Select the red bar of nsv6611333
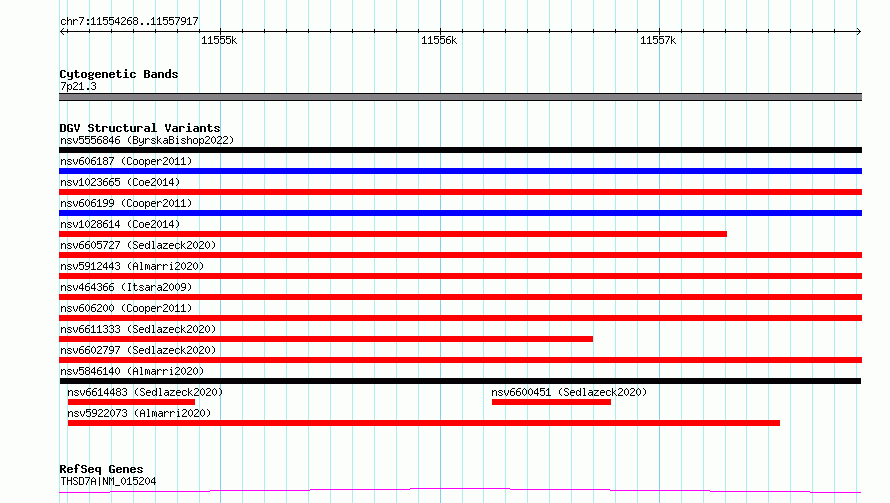The height and width of the screenshot is (503, 890). (x=326, y=339)
